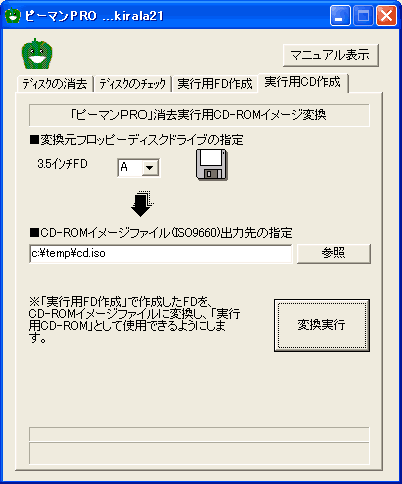Click the マニュアル表示 button
402x484 pixels.
(x=331, y=55)
